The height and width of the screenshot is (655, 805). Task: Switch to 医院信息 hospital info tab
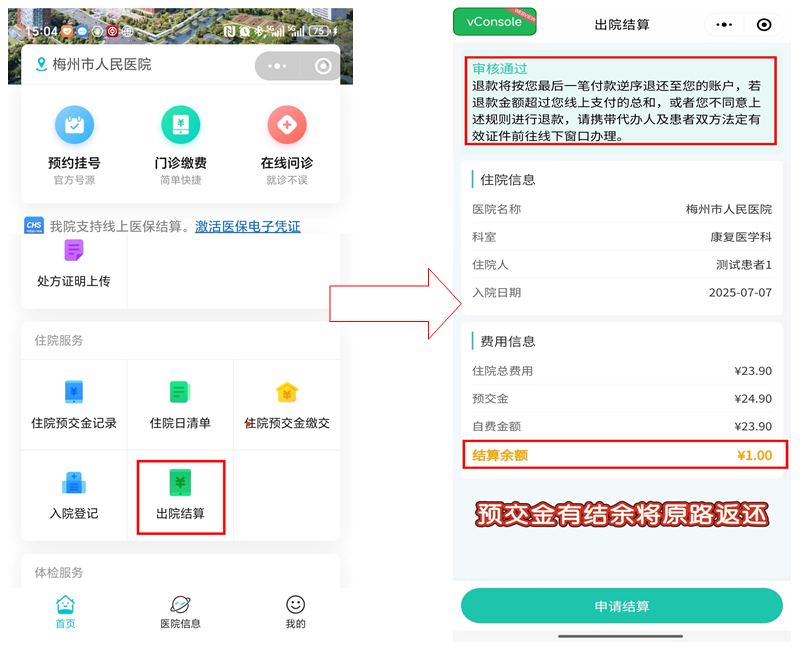[x=180, y=611]
